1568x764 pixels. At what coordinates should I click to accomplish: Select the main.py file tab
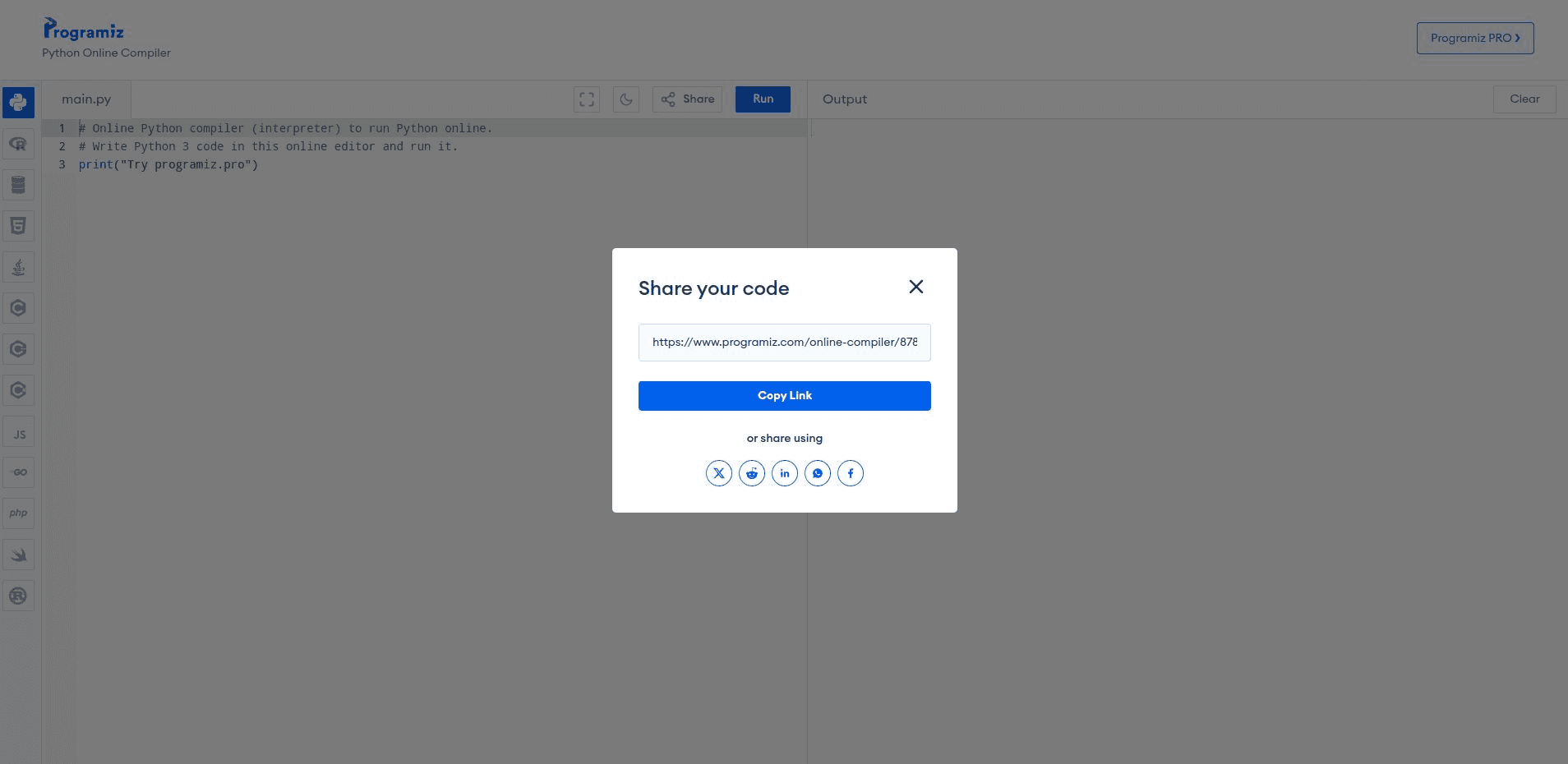pos(86,99)
